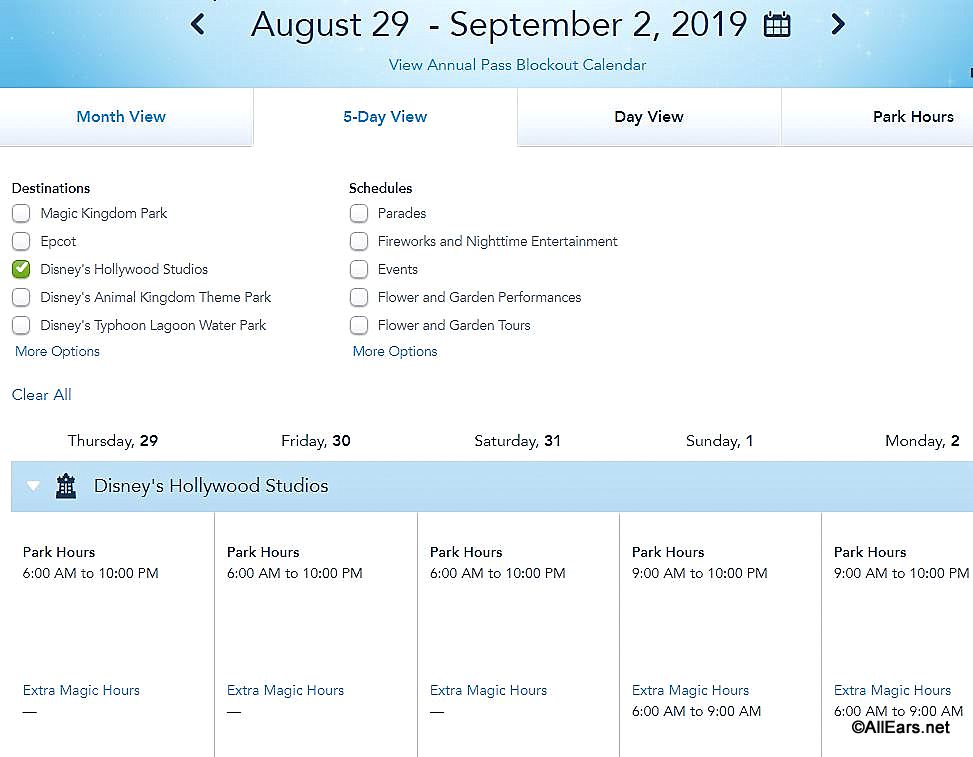Open Saturday's Extra Magic Hours link
The image size is (973, 757).
pos(488,690)
